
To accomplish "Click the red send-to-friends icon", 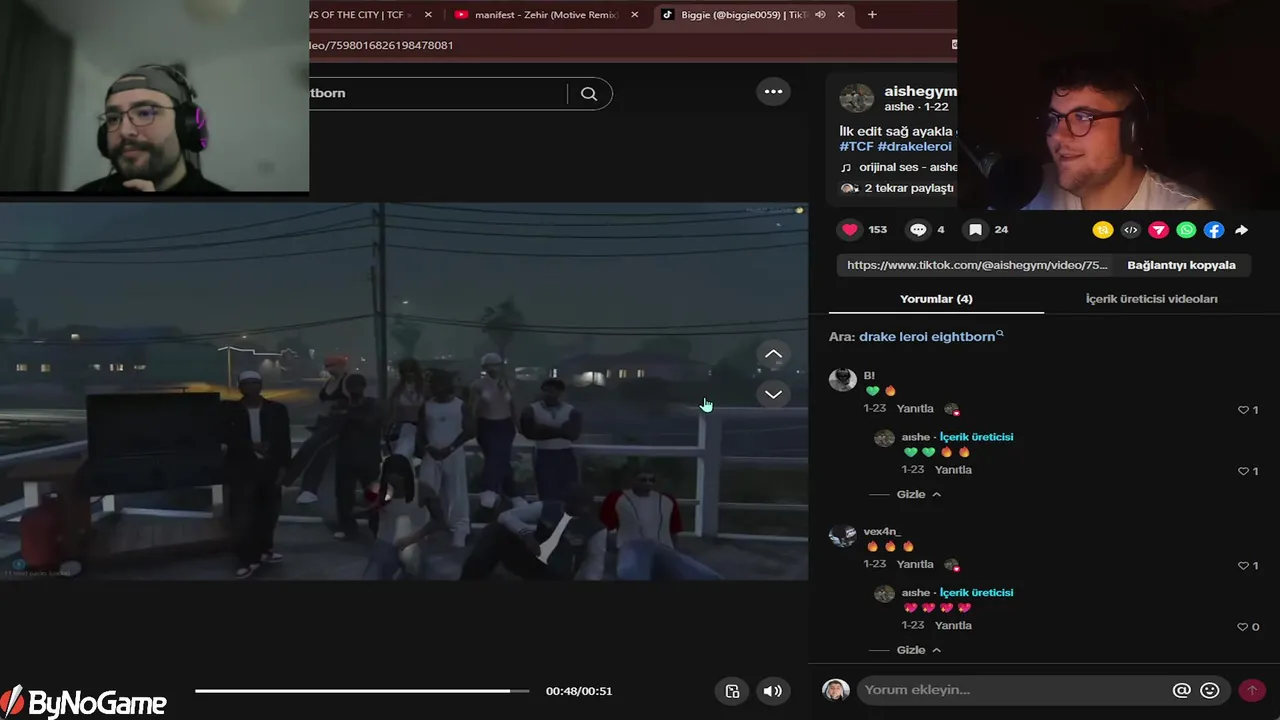I will (1158, 230).
